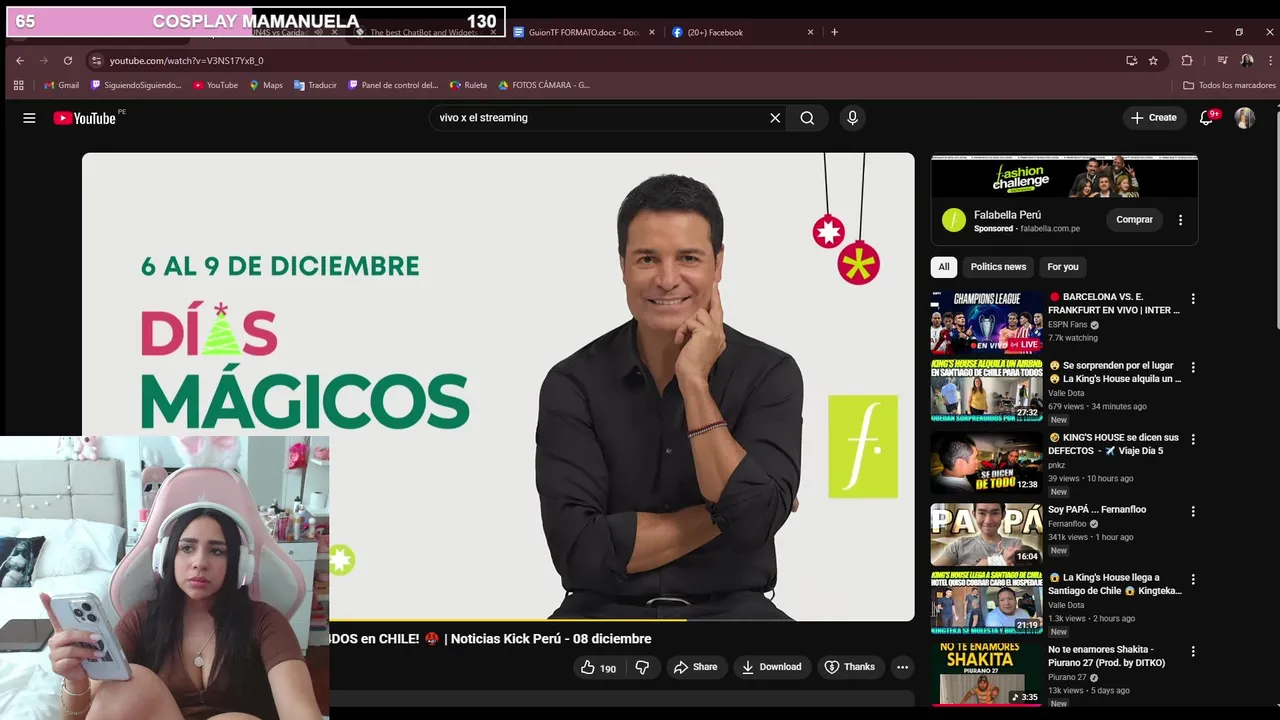
Task: Open Maps bookmark
Action: [266, 85]
